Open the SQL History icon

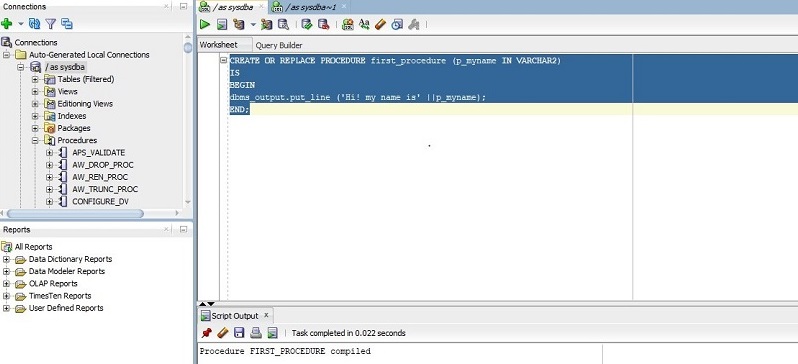[397, 24]
